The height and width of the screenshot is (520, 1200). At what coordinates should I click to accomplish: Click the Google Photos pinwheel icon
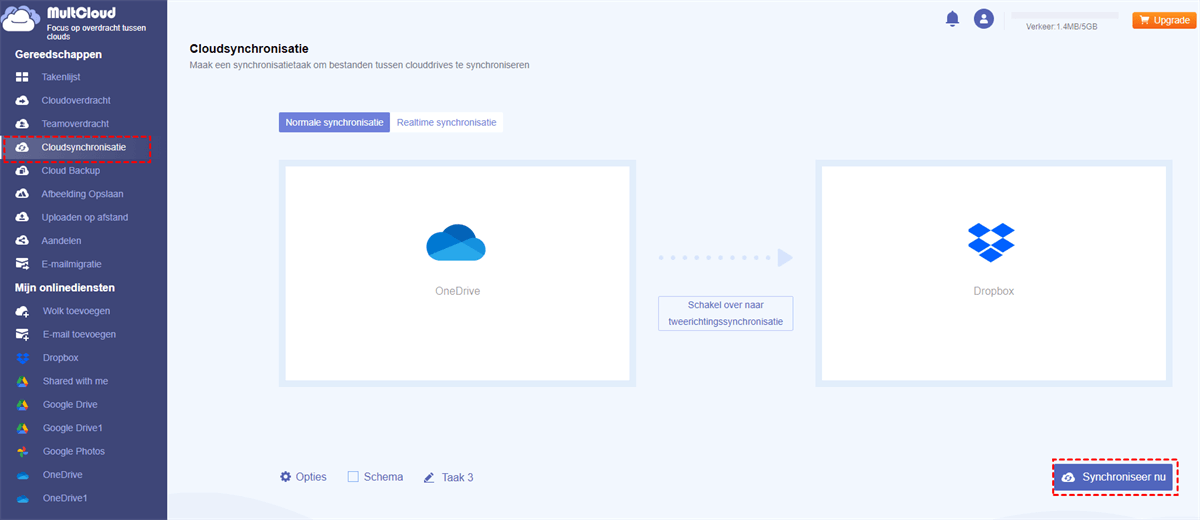pyautogui.click(x=22, y=452)
